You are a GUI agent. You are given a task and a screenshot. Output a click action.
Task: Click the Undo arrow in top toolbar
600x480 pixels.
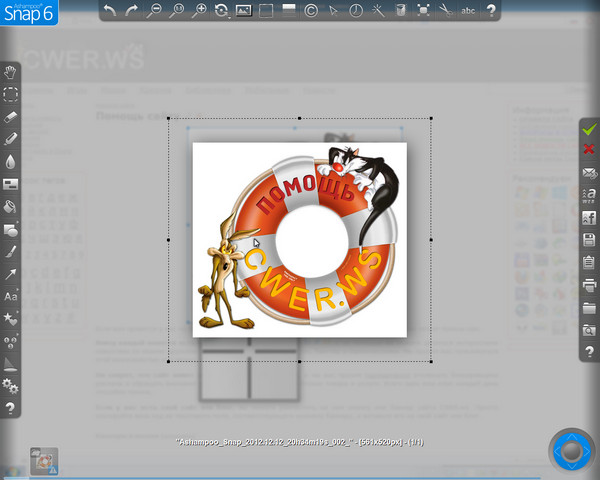tap(110, 11)
